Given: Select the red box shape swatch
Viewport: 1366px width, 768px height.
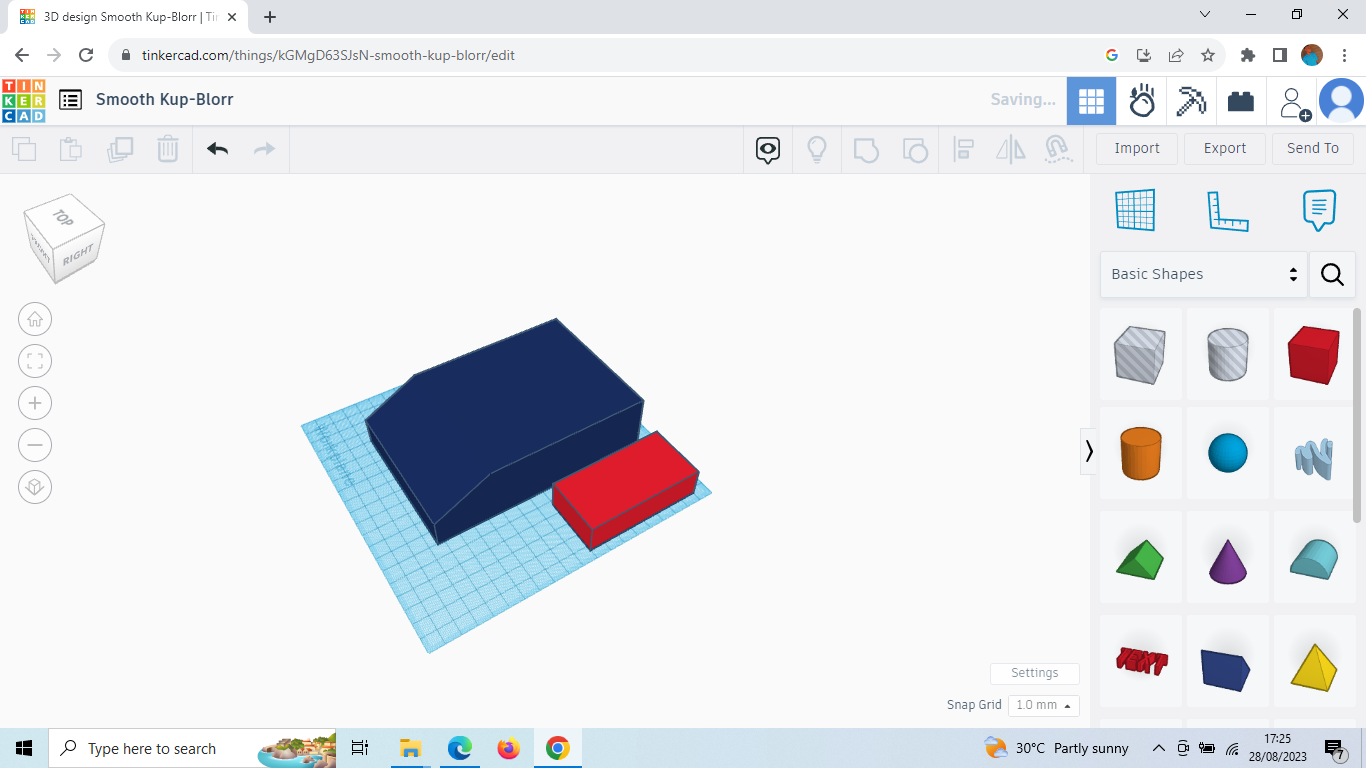Looking at the screenshot, I should click(x=1314, y=354).
